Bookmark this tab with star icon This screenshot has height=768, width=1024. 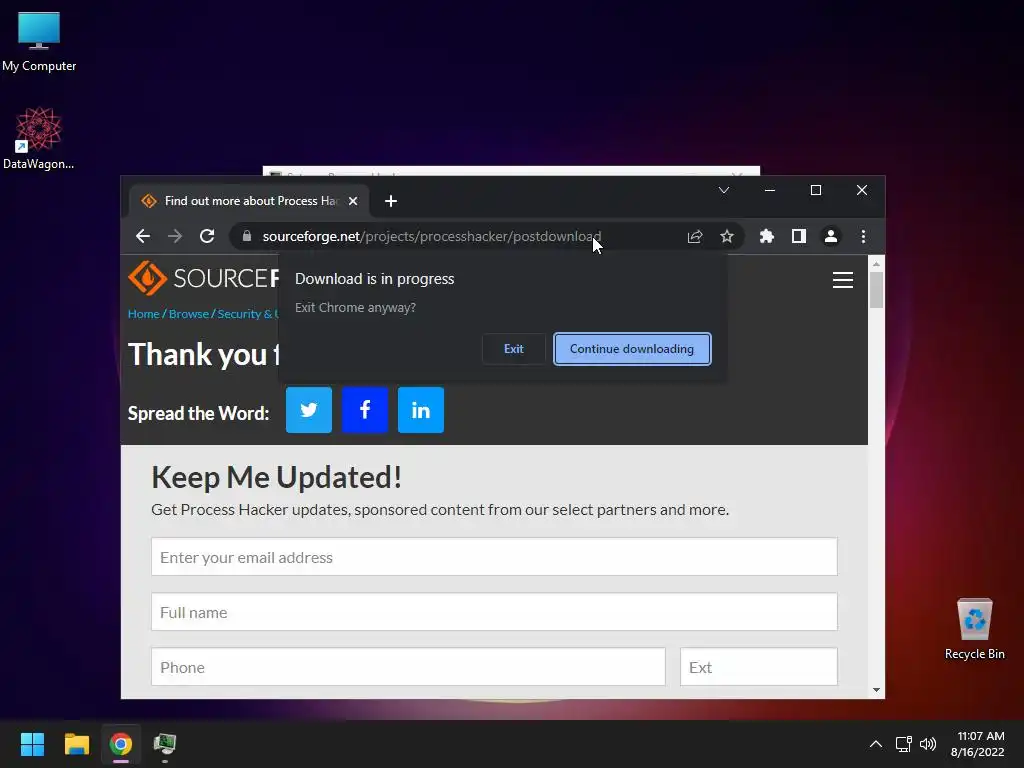(x=727, y=236)
